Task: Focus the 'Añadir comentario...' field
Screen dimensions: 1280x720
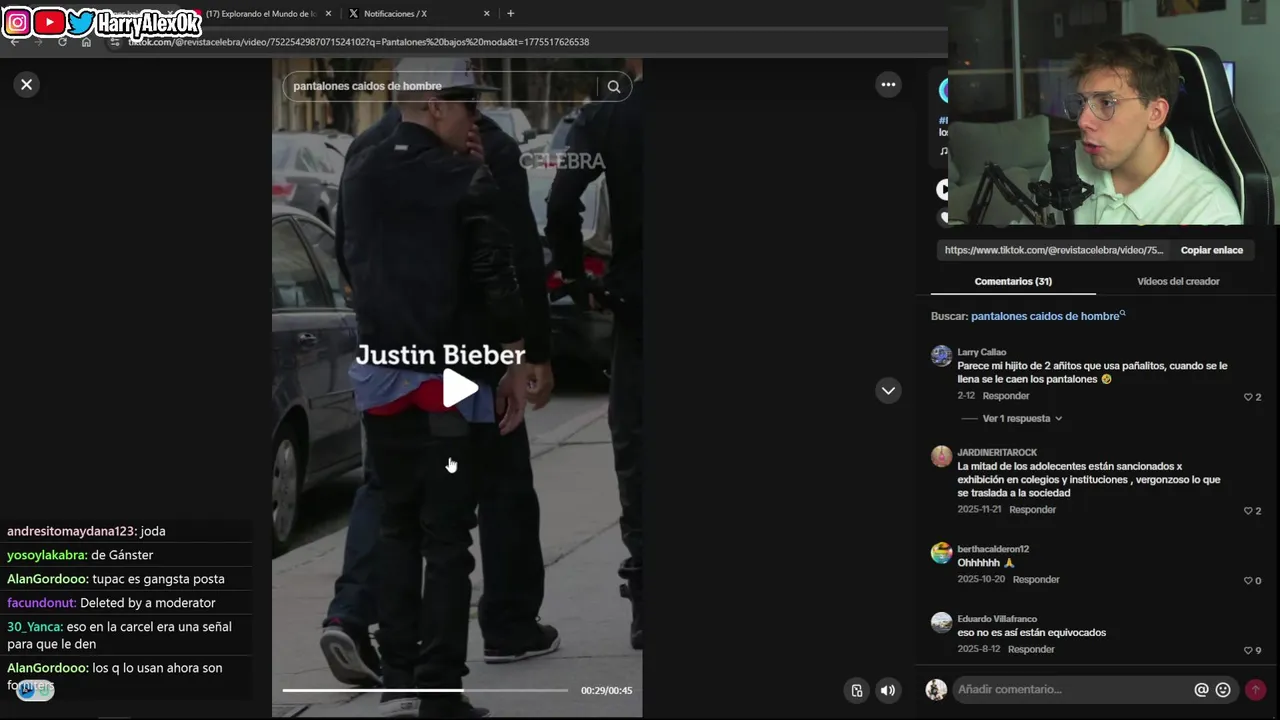Action: point(1070,690)
